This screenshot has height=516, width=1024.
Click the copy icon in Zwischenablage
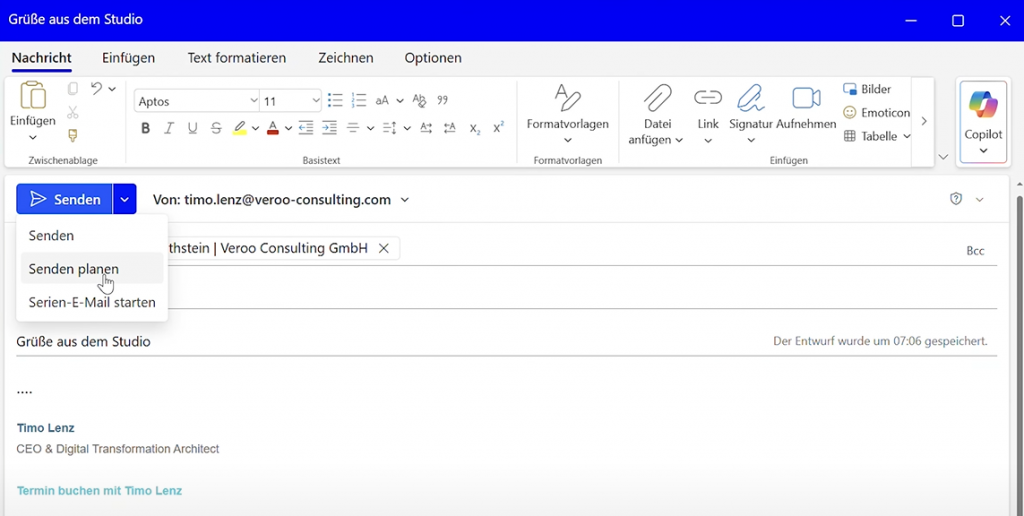tap(72, 89)
